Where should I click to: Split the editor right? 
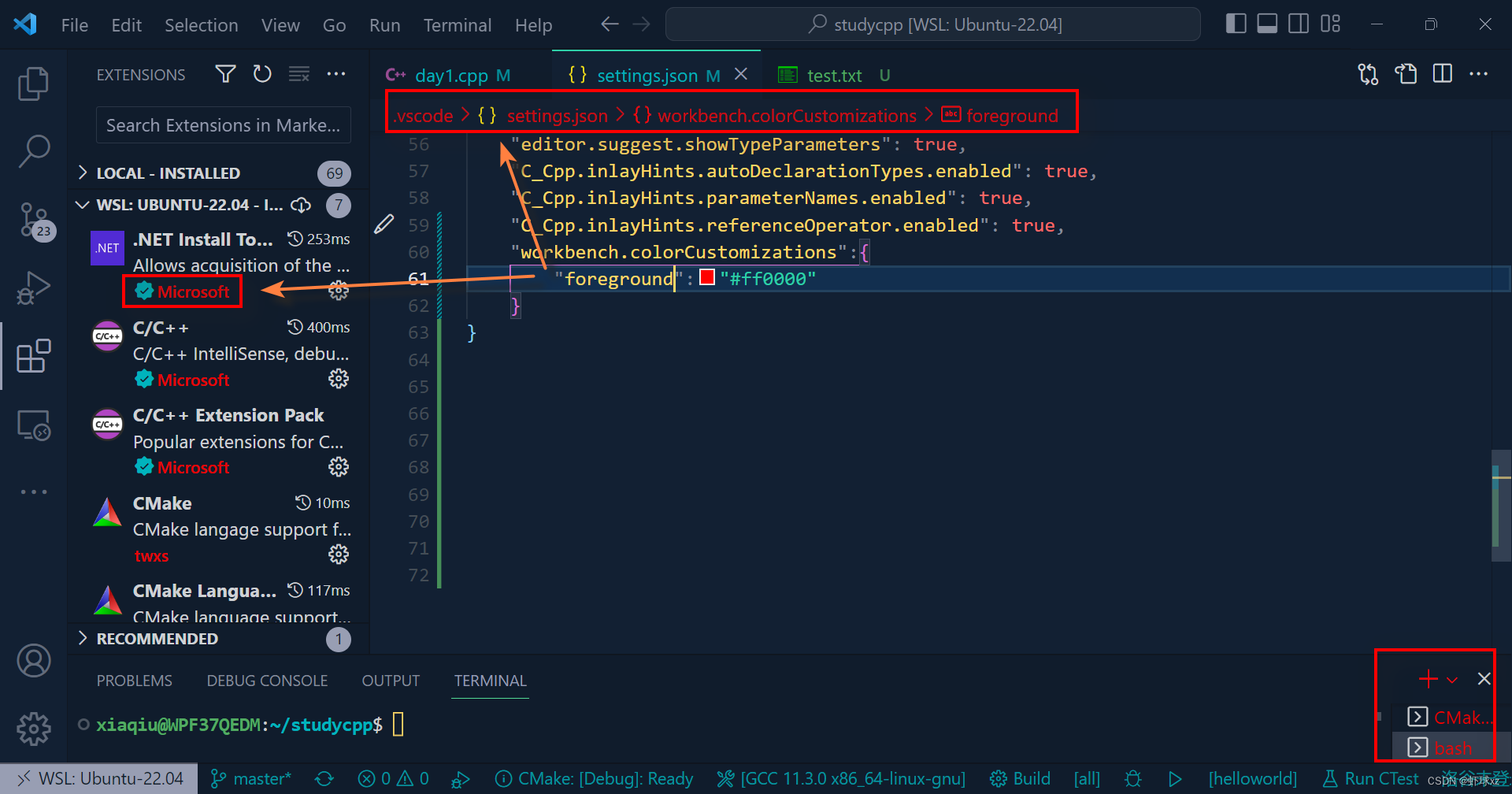pyautogui.click(x=1443, y=74)
